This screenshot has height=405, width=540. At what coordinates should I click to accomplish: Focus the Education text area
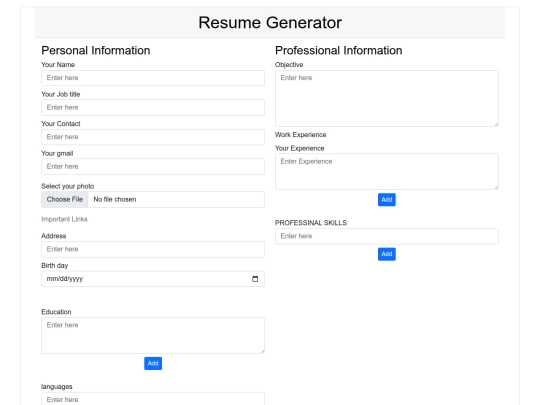[x=153, y=335]
